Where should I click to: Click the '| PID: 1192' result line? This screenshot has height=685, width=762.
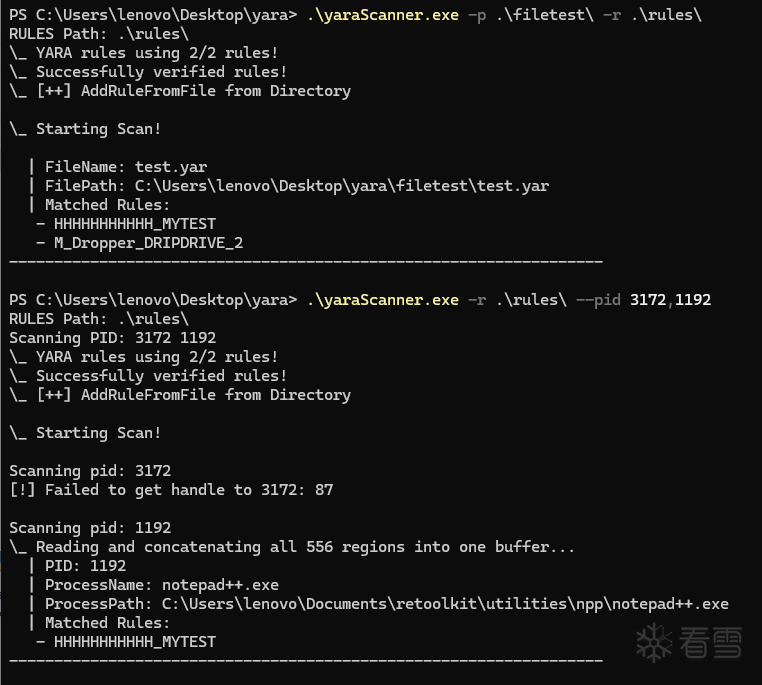[85, 566]
